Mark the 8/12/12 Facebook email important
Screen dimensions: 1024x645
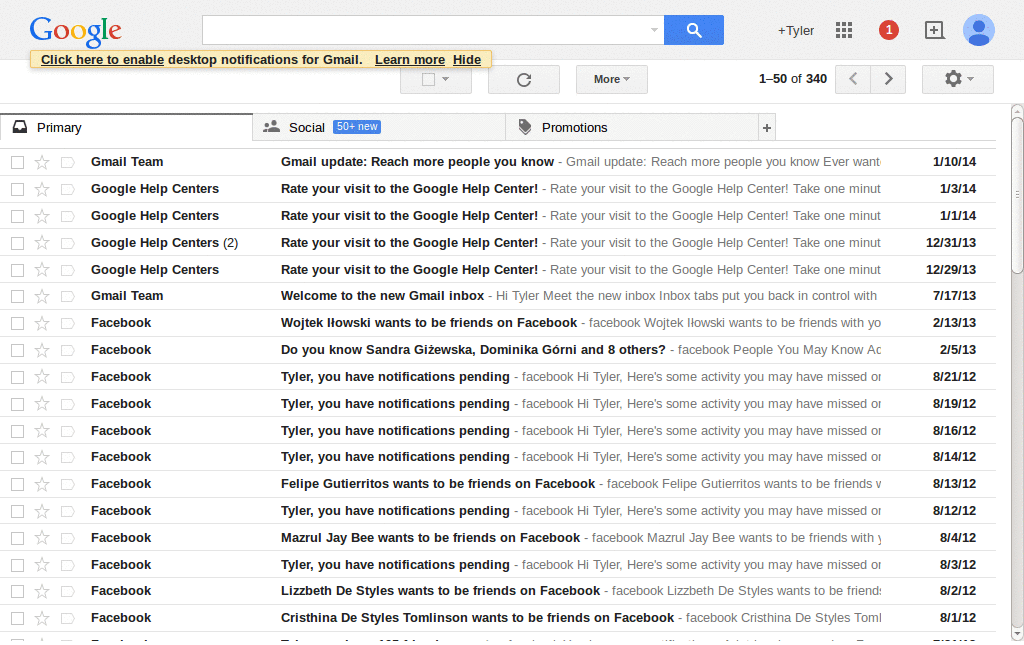[68, 511]
